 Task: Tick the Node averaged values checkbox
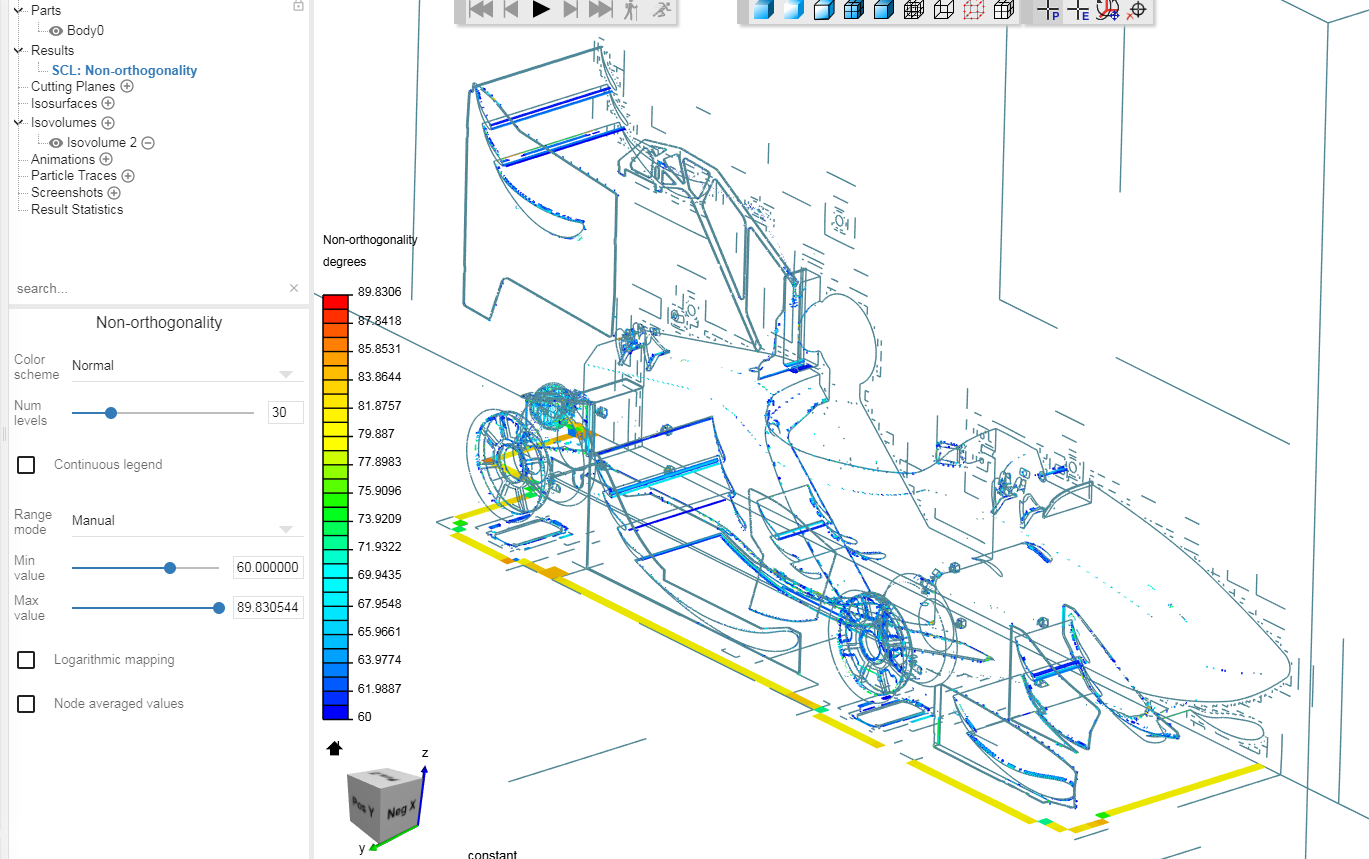click(26, 704)
